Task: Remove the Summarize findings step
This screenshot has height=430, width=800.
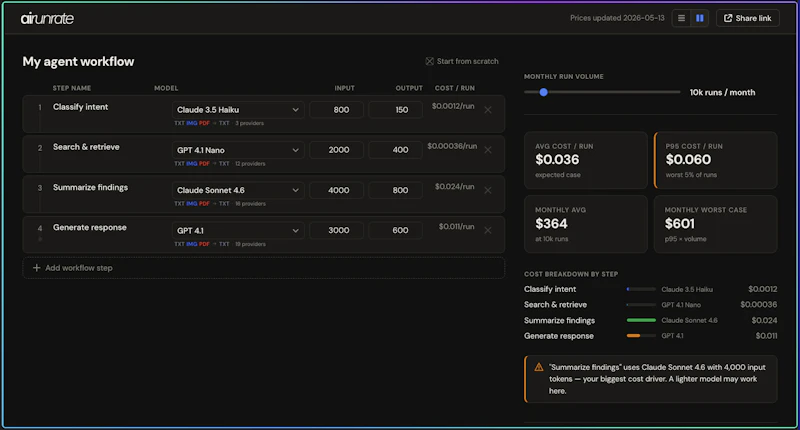Action: (488, 190)
